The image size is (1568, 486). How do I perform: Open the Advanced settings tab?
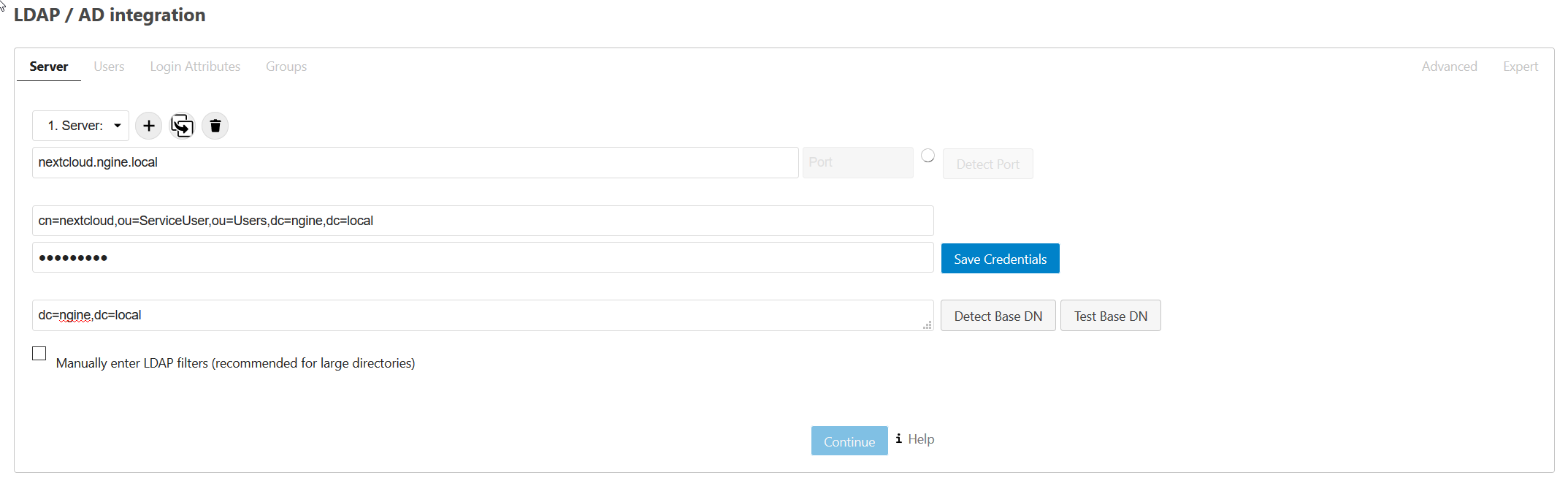point(1449,67)
